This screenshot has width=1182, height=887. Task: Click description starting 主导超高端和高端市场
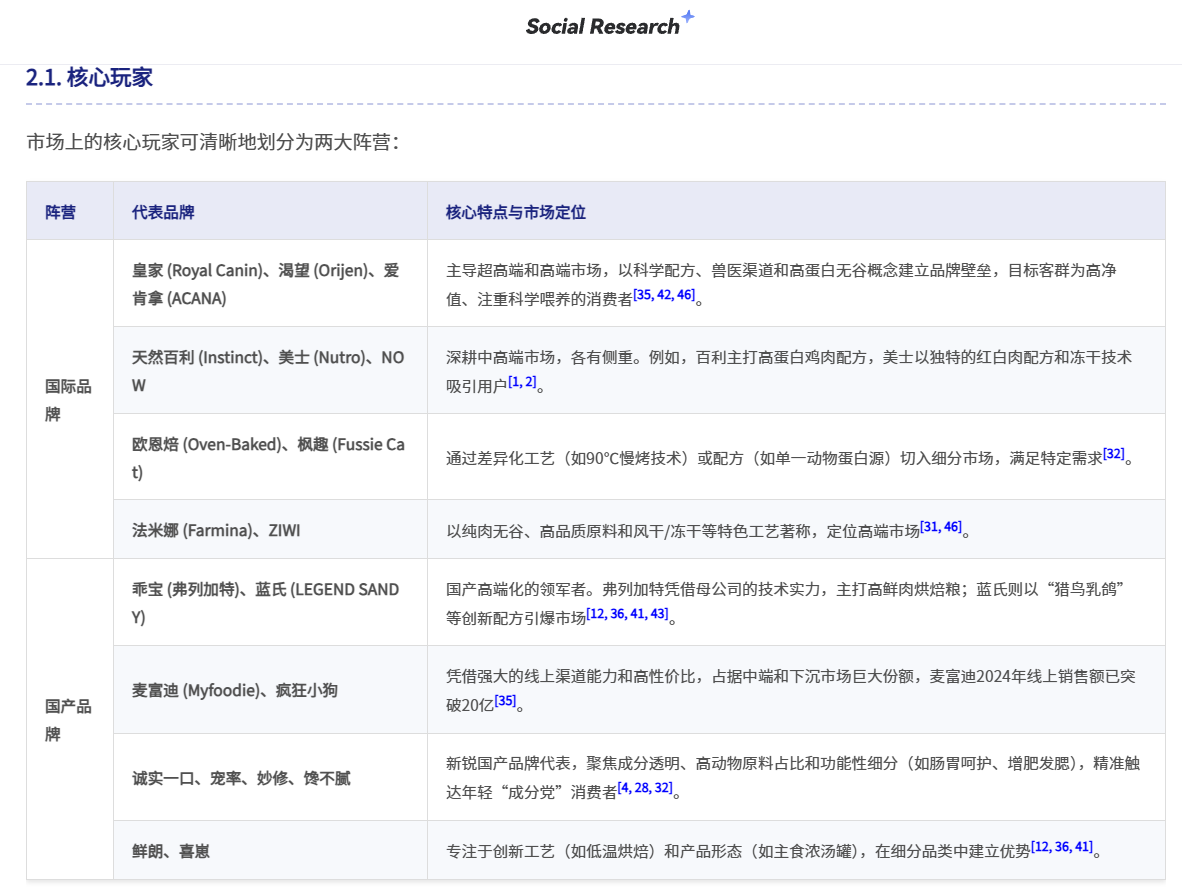point(782,284)
